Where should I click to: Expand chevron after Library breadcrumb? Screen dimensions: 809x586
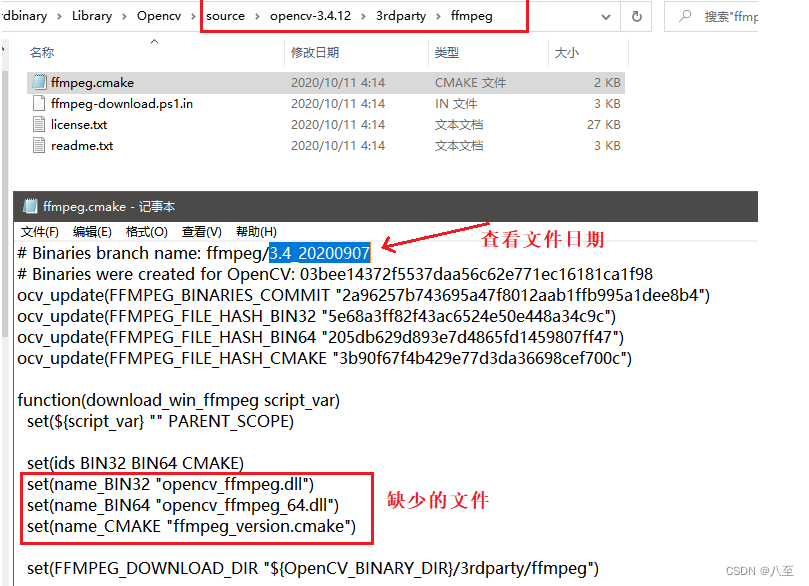[x=124, y=17]
